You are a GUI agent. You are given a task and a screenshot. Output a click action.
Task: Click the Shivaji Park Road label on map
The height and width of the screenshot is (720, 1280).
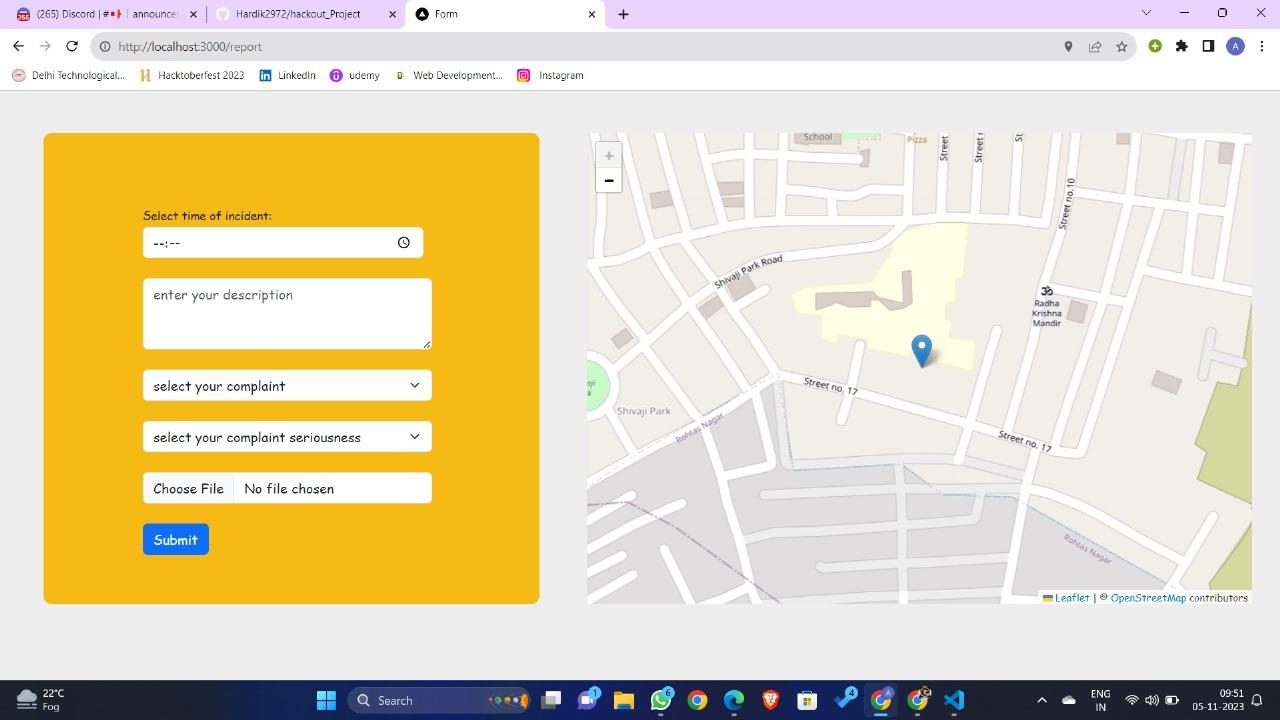tap(748, 272)
